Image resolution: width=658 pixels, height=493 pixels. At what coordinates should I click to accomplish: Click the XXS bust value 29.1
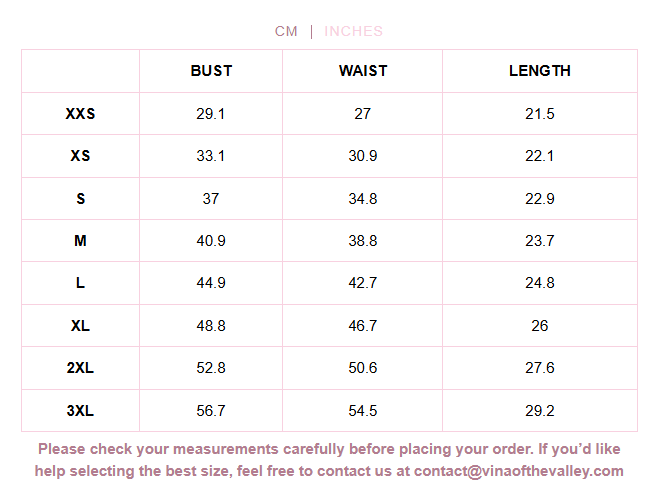point(211,114)
